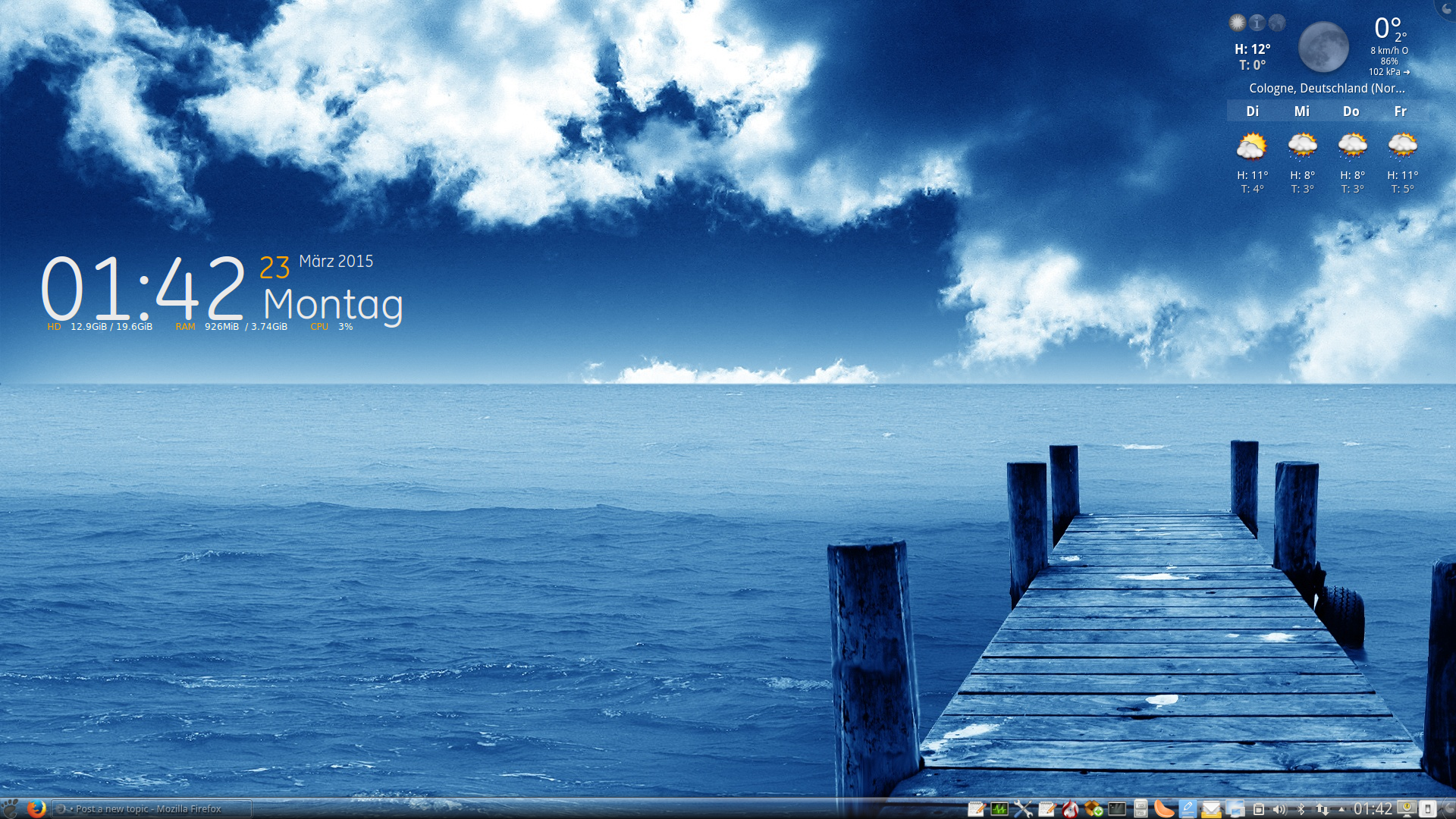
Task: Launch Firefox from the panel launcher
Action: click(36, 808)
